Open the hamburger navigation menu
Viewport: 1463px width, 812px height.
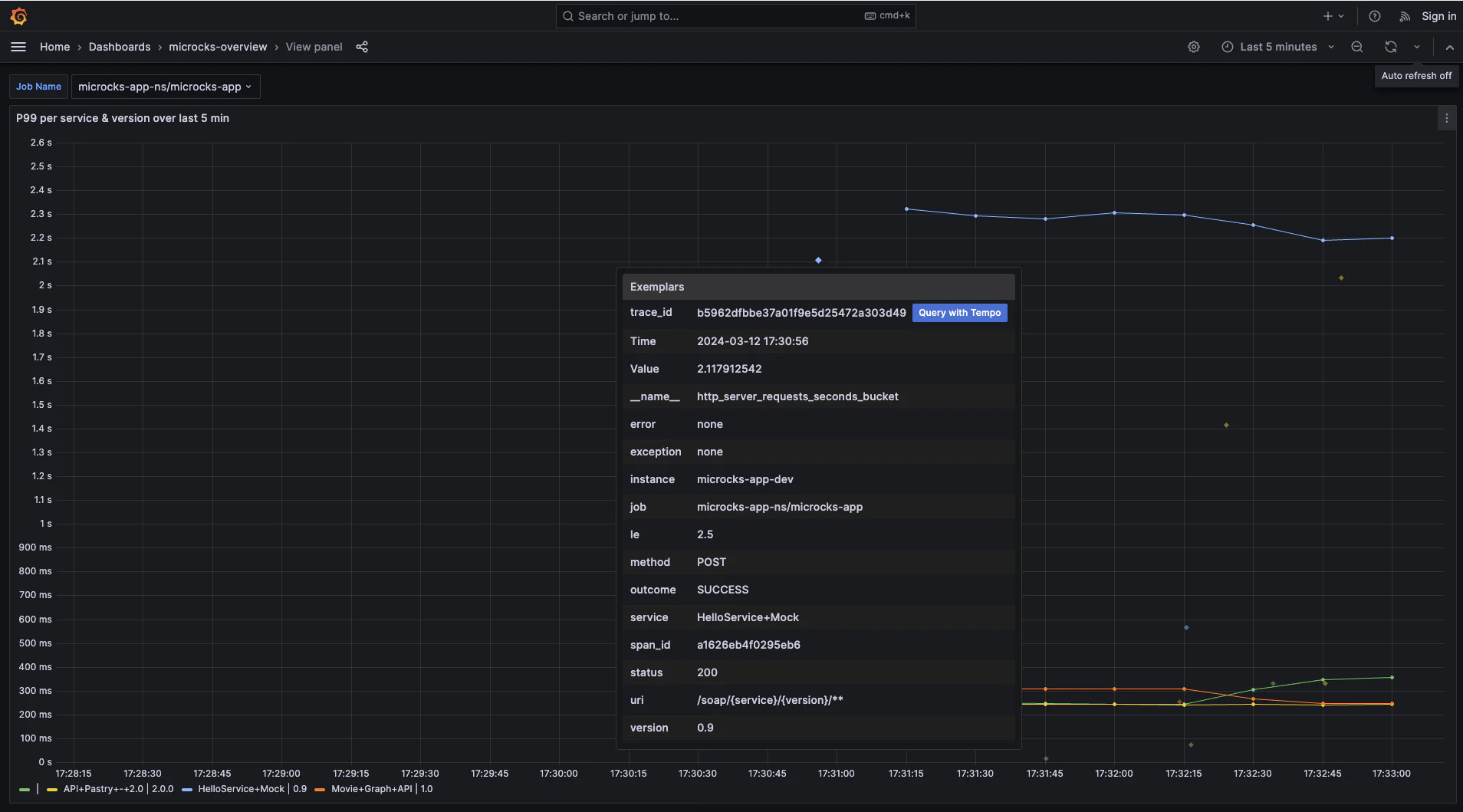pyautogui.click(x=18, y=47)
